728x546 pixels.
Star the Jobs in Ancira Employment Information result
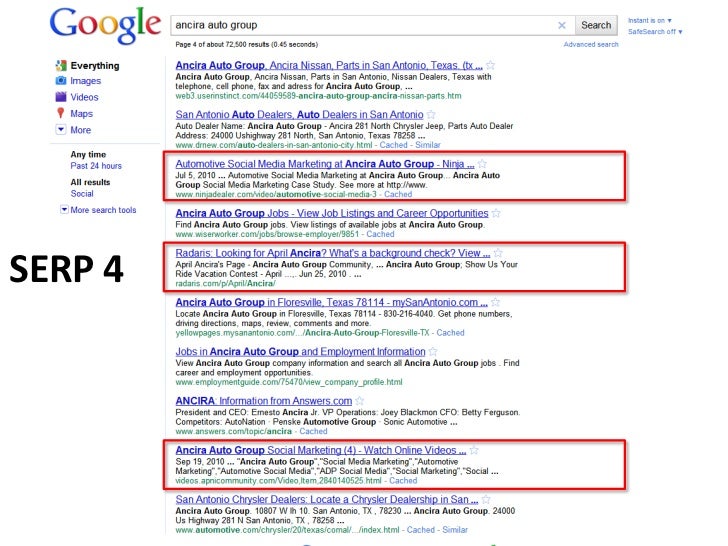pyautogui.click(x=433, y=351)
